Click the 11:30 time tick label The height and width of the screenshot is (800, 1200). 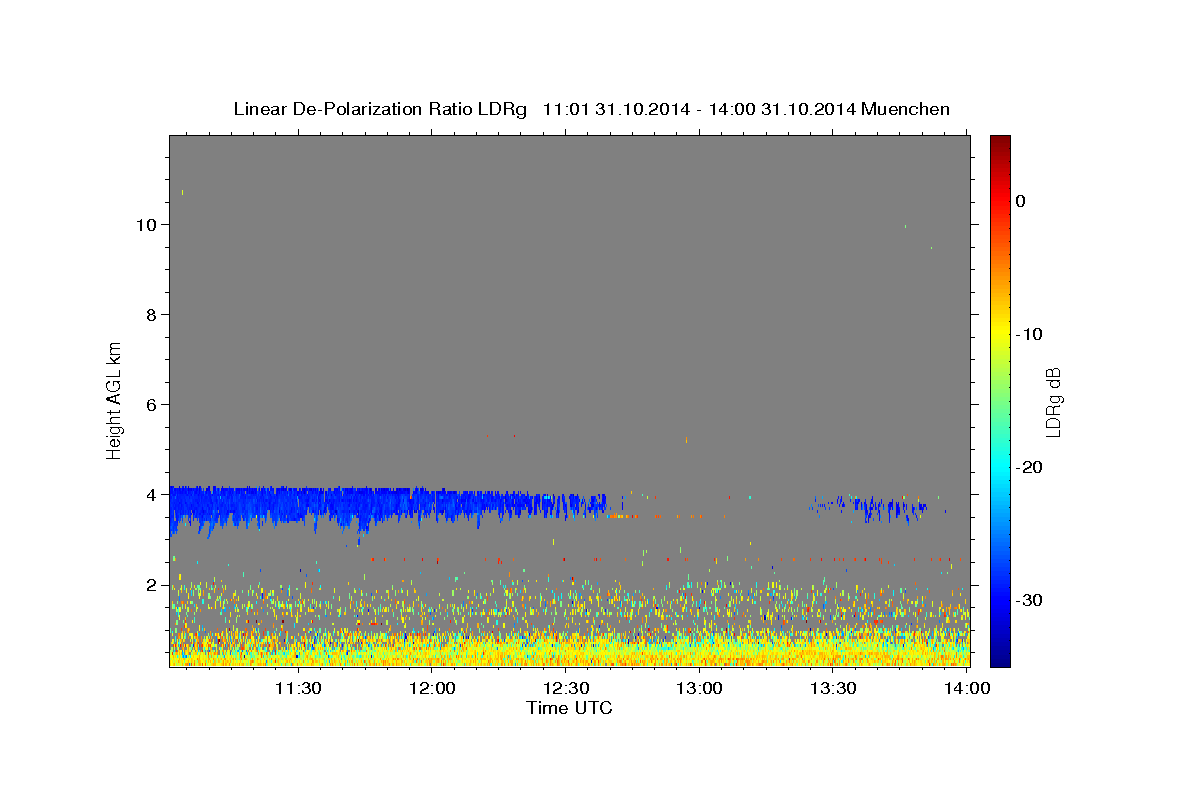(298, 688)
